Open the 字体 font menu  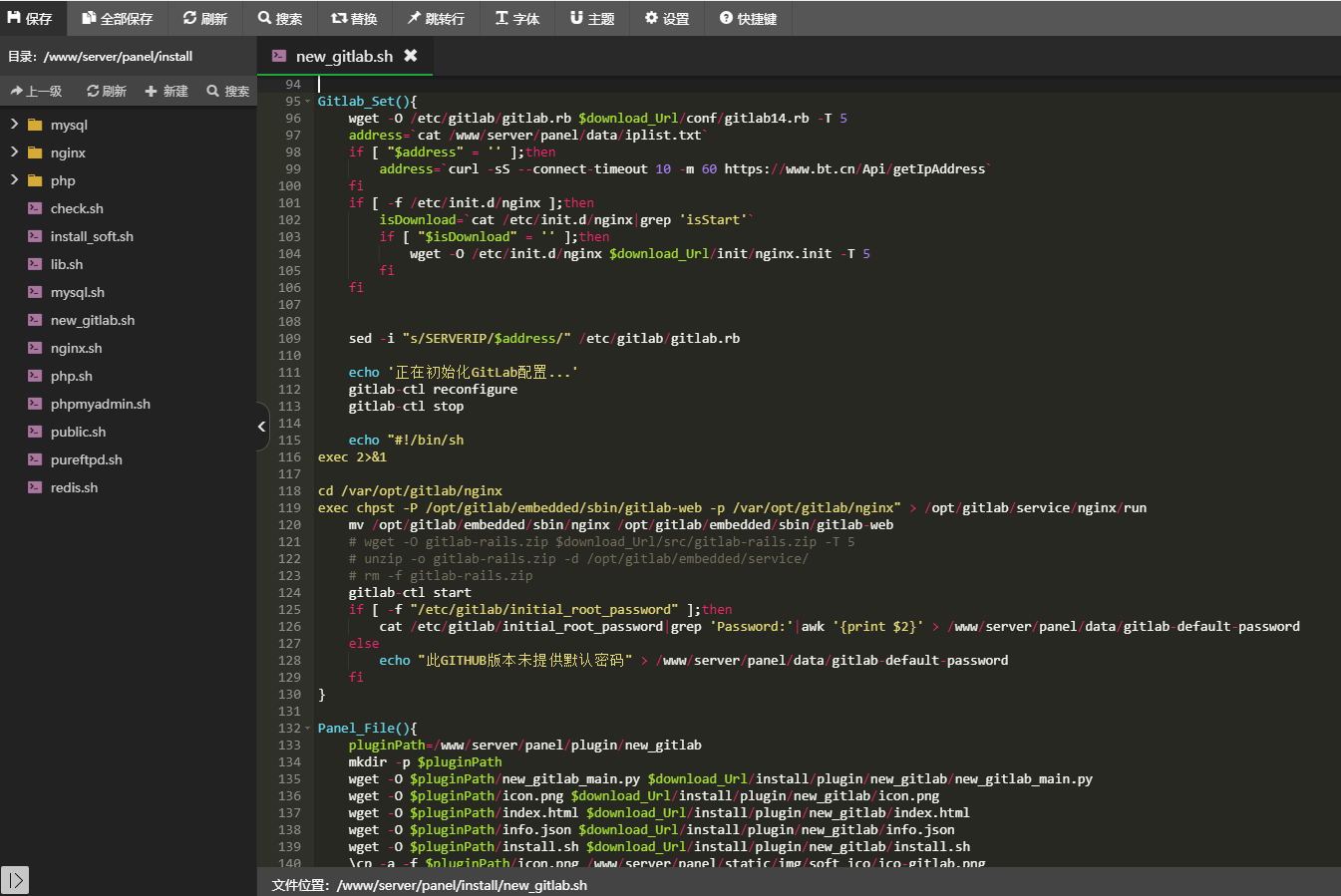click(517, 18)
